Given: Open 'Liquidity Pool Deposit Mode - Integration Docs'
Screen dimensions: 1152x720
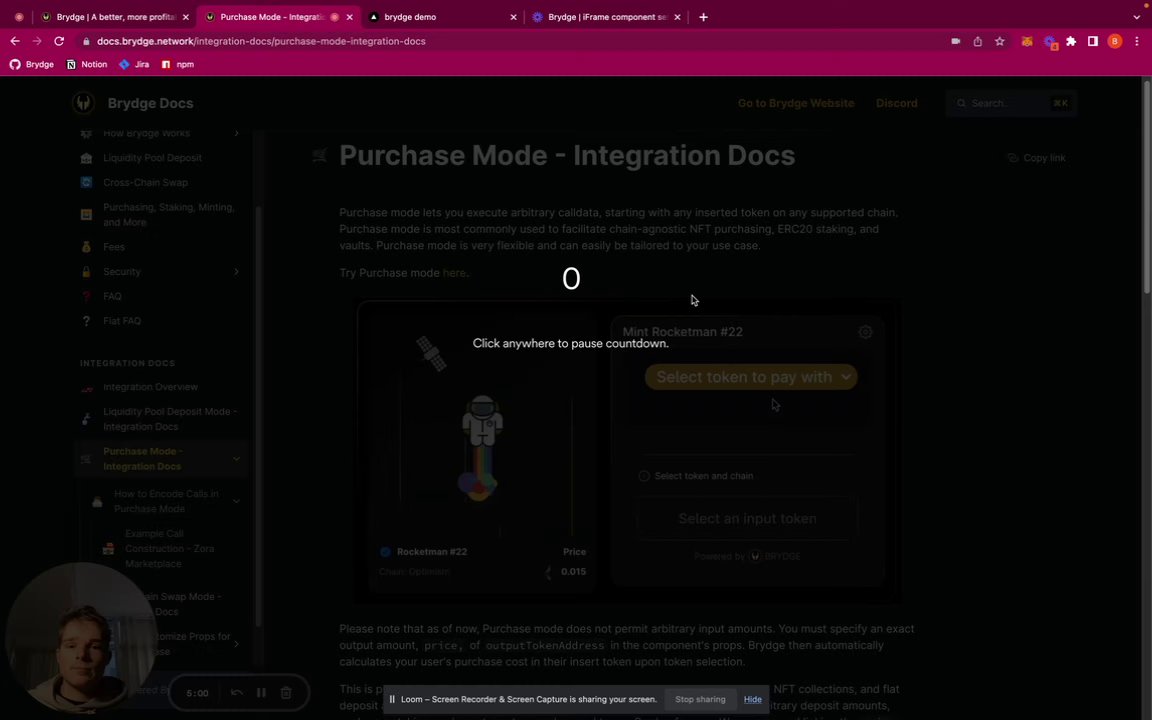Looking at the screenshot, I should click(169, 419).
